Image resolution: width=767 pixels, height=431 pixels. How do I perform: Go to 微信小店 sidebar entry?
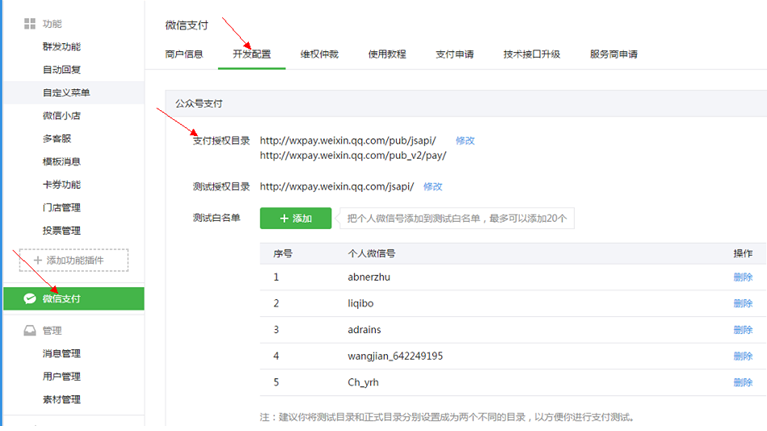[x=62, y=115]
